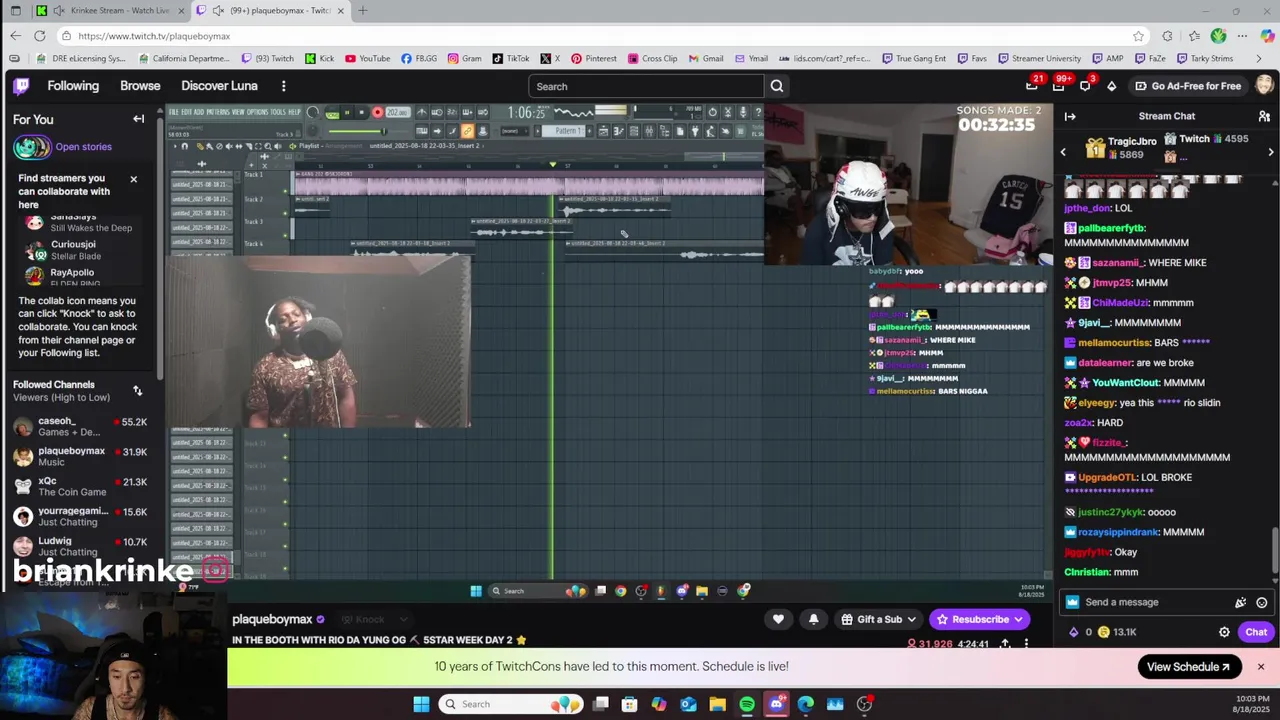This screenshot has width=1280, height=720.
Task: Open the emote picker in chat
Action: (x=1262, y=602)
